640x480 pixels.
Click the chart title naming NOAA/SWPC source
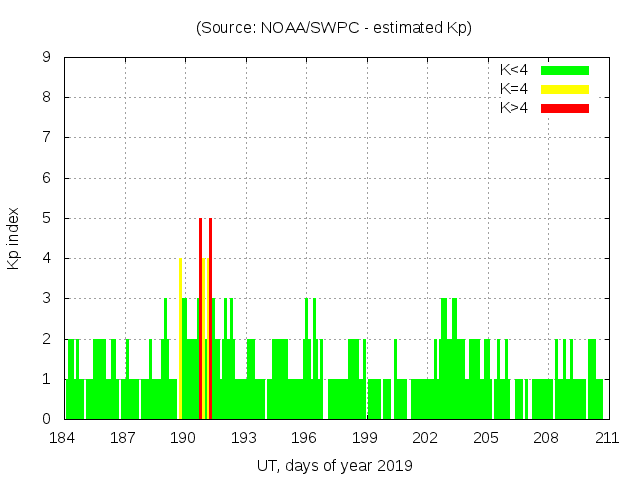[x=334, y=27]
